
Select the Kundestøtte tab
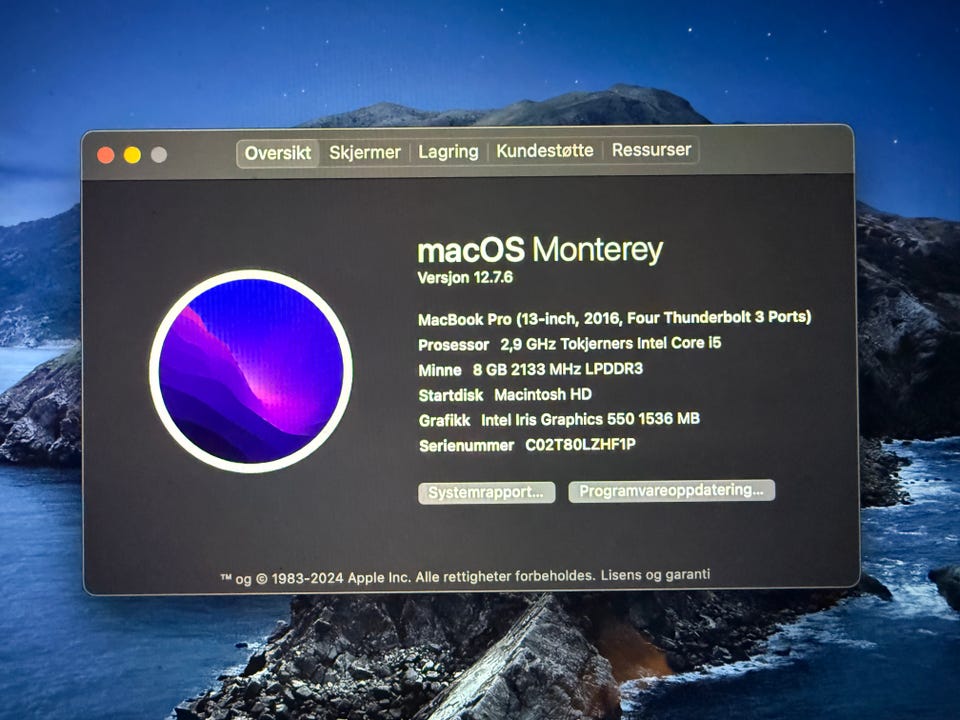544,151
